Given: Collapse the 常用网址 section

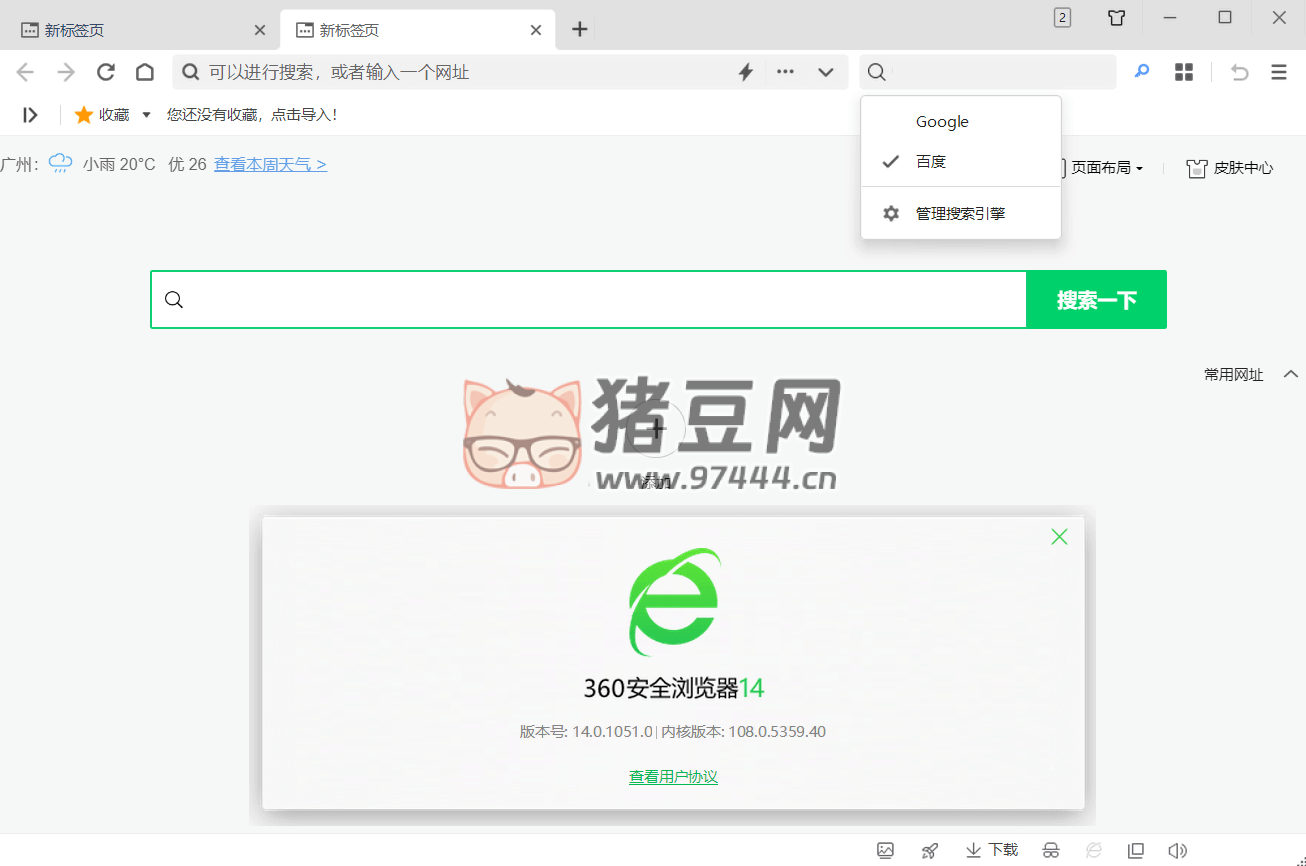Looking at the screenshot, I should pos(1290,374).
